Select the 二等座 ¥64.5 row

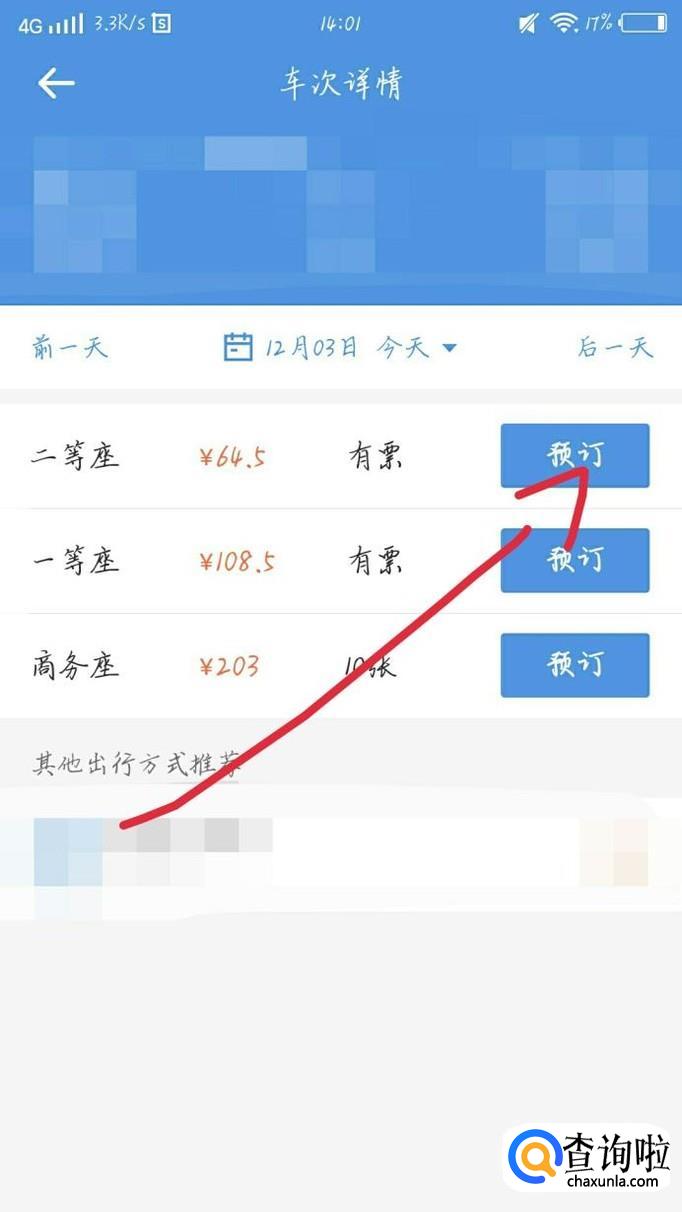[x=341, y=456]
